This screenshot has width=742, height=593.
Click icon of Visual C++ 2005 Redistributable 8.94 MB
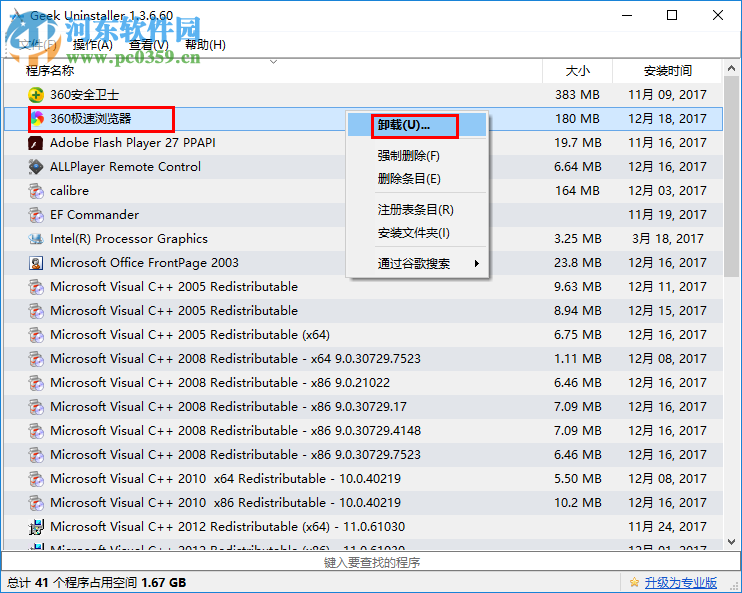click(36, 311)
